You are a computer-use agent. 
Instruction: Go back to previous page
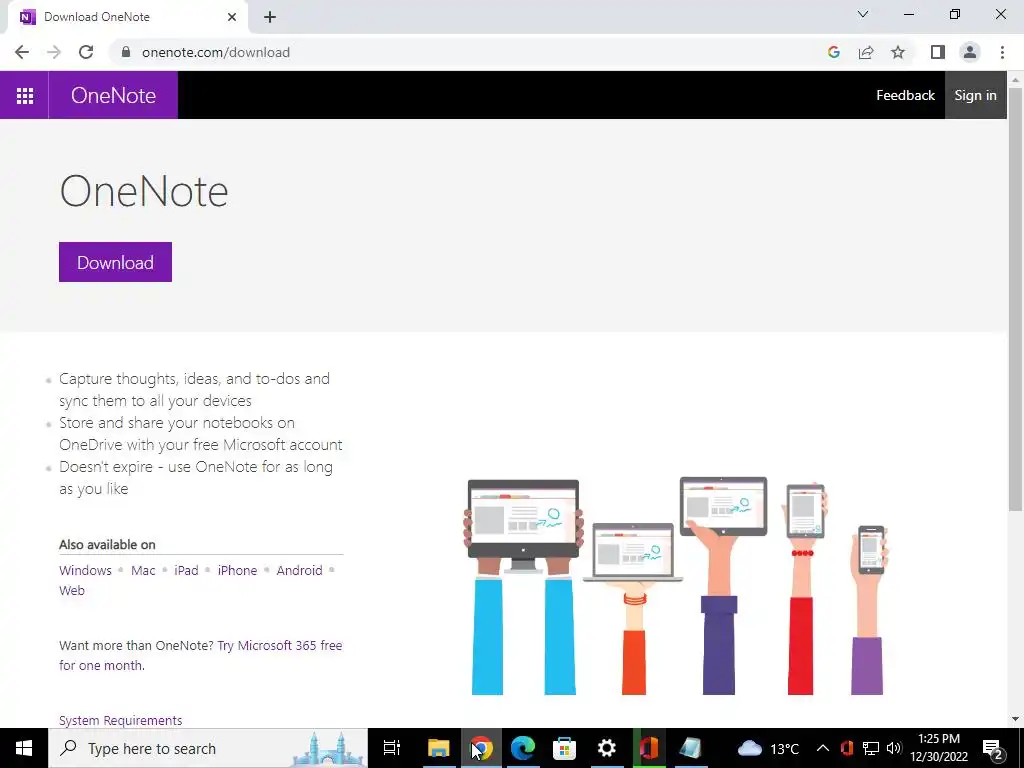(22, 52)
